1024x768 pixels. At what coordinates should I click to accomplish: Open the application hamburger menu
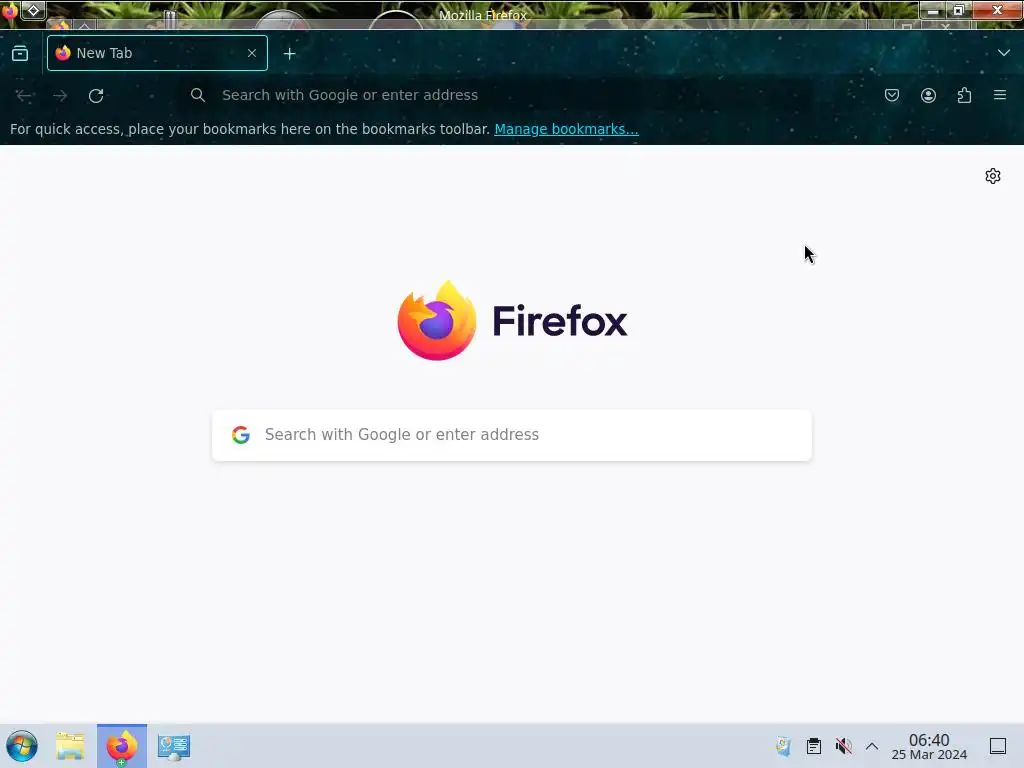[x=1000, y=95]
